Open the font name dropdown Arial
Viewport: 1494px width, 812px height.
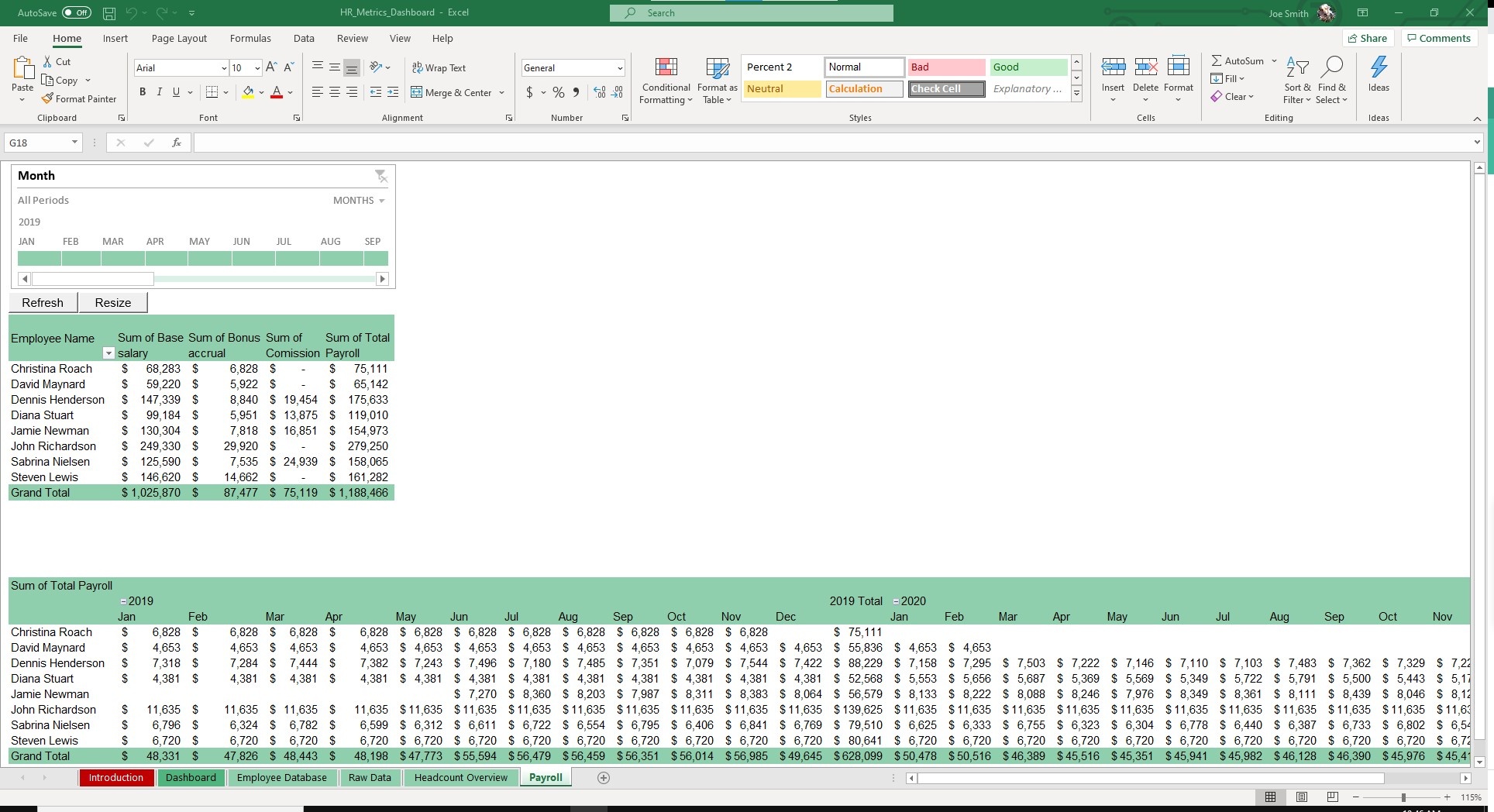tap(224, 68)
